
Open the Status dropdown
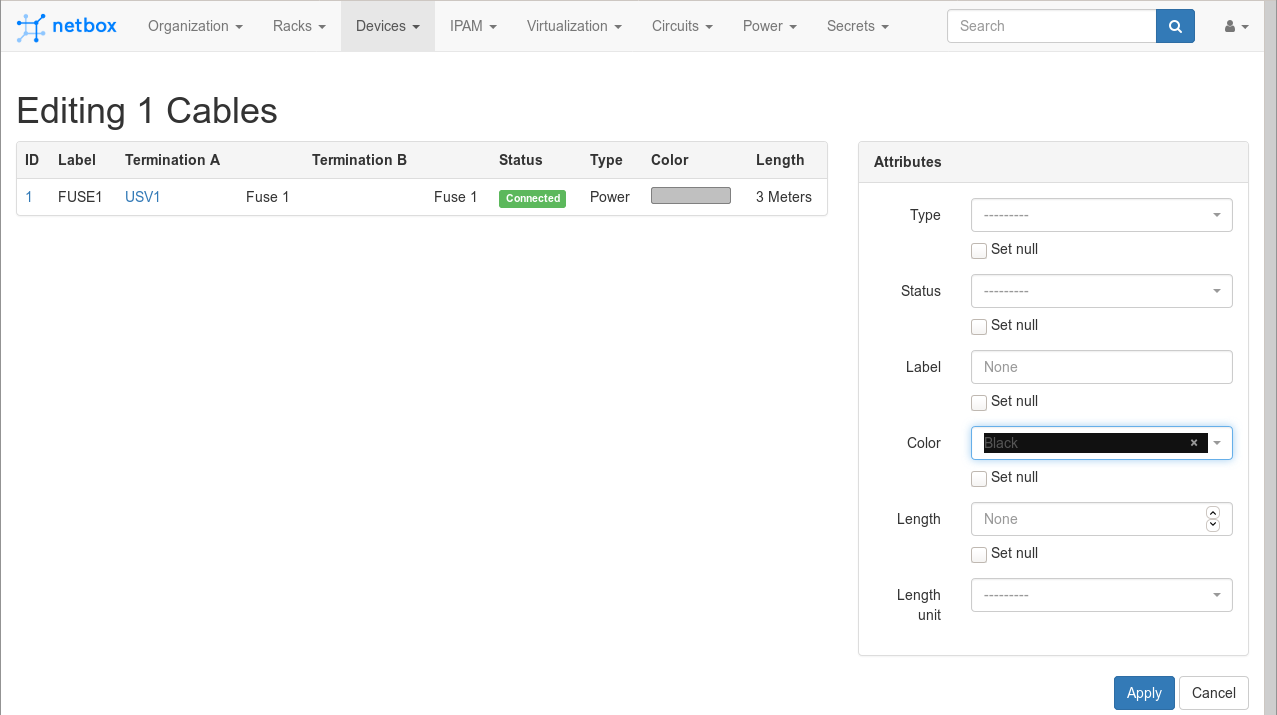[x=1101, y=291]
